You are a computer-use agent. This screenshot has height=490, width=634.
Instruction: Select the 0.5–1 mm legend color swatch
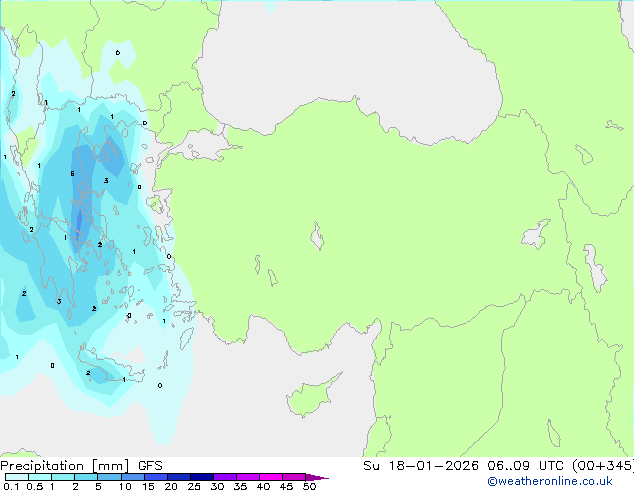coord(40,477)
